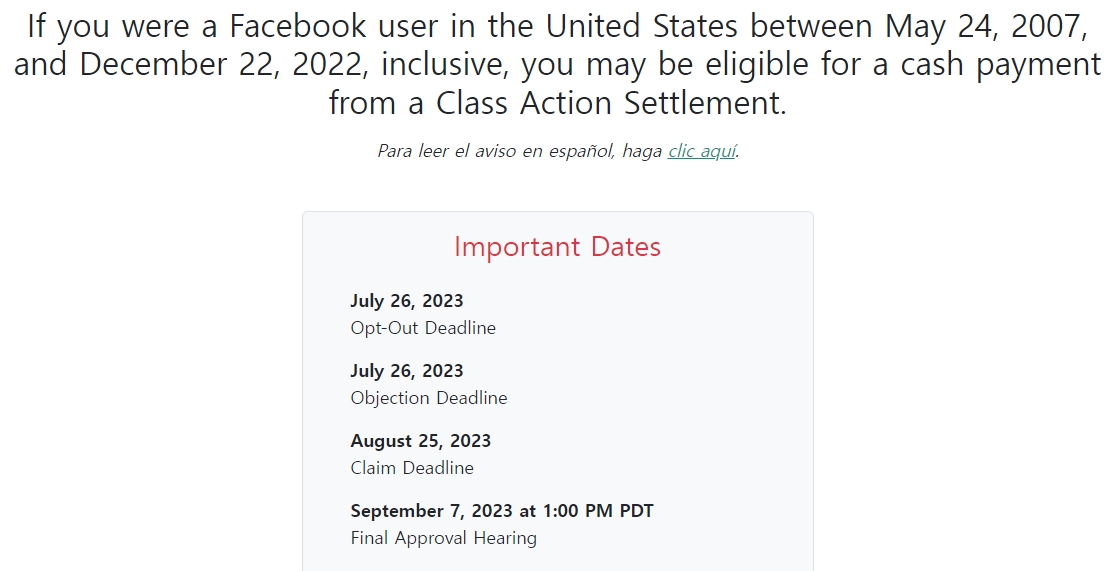Click the word 'Facebook' in the headline
This screenshot has height=571, width=1118.
(x=297, y=27)
